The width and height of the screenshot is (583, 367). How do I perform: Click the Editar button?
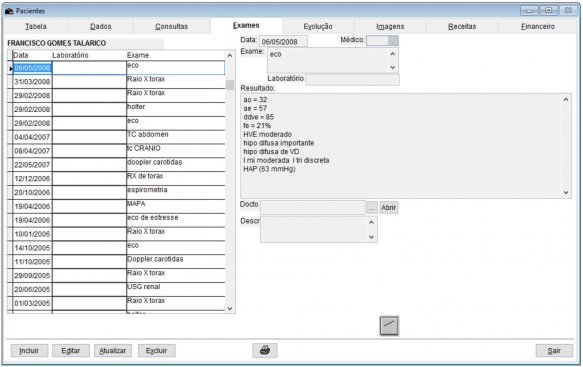71,351
